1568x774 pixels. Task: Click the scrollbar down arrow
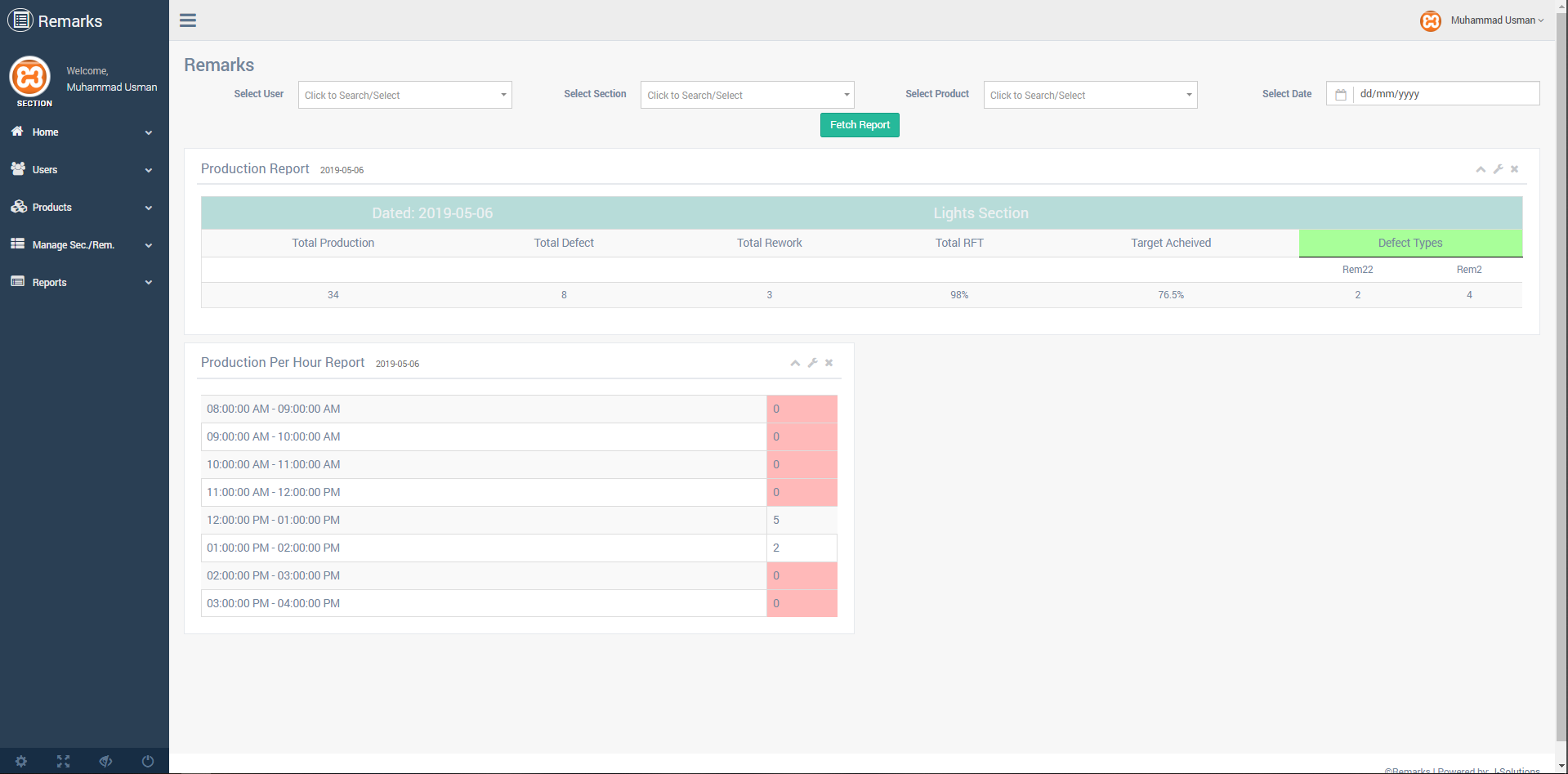pyautogui.click(x=1561, y=767)
